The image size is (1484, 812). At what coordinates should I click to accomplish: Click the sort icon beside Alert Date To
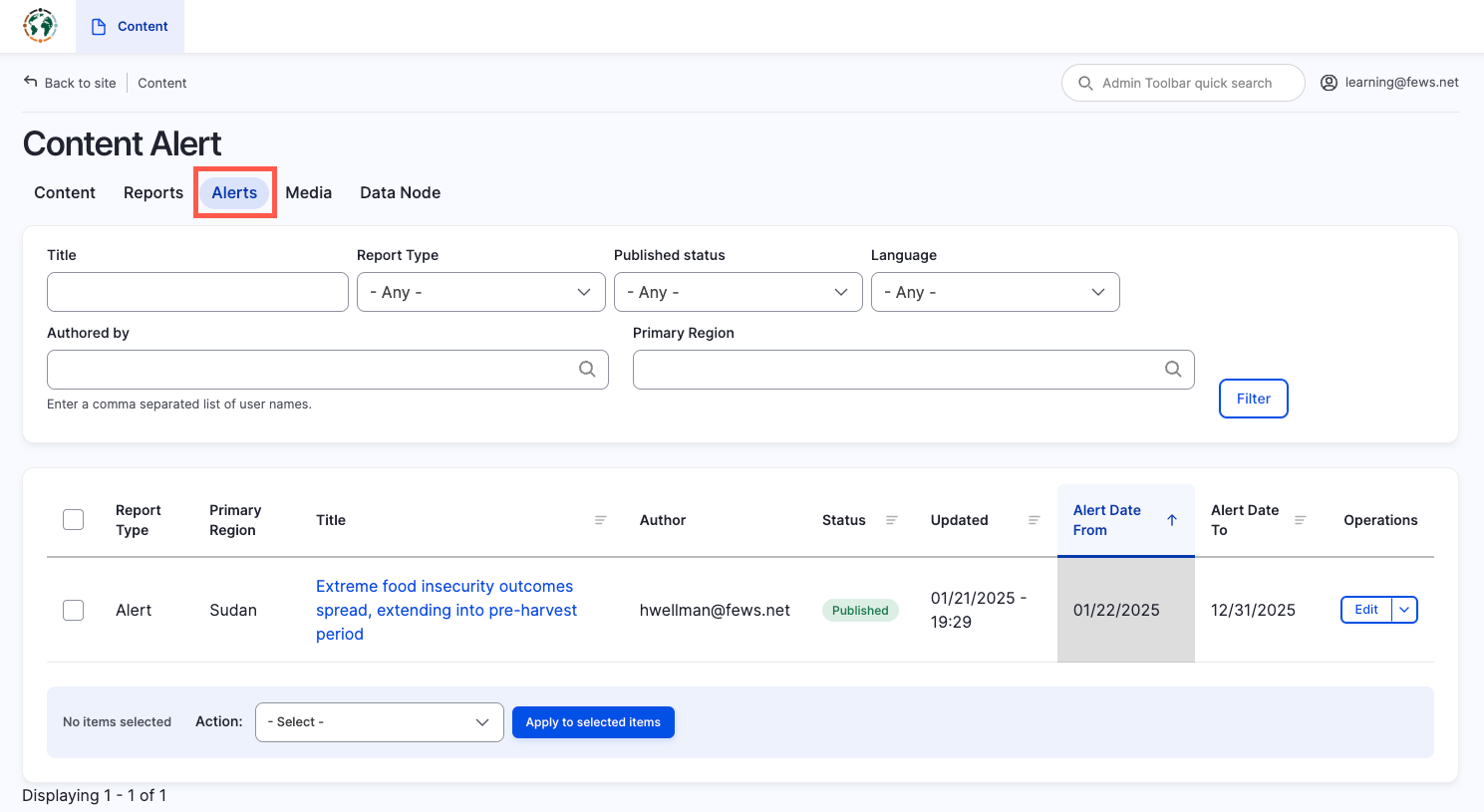click(x=1300, y=520)
